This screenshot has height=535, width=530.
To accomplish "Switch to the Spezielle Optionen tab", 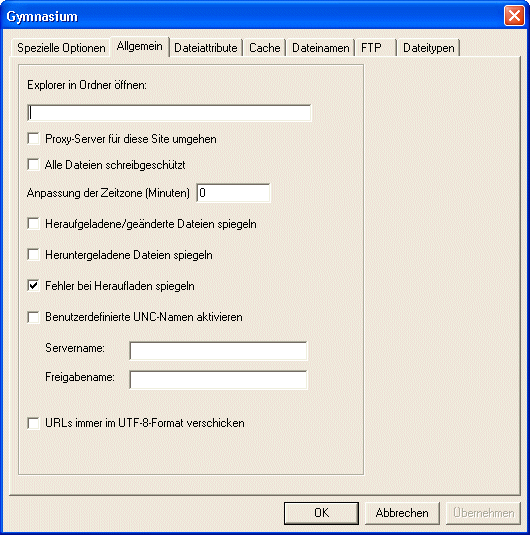I will pyautogui.click(x=61, y=48).
